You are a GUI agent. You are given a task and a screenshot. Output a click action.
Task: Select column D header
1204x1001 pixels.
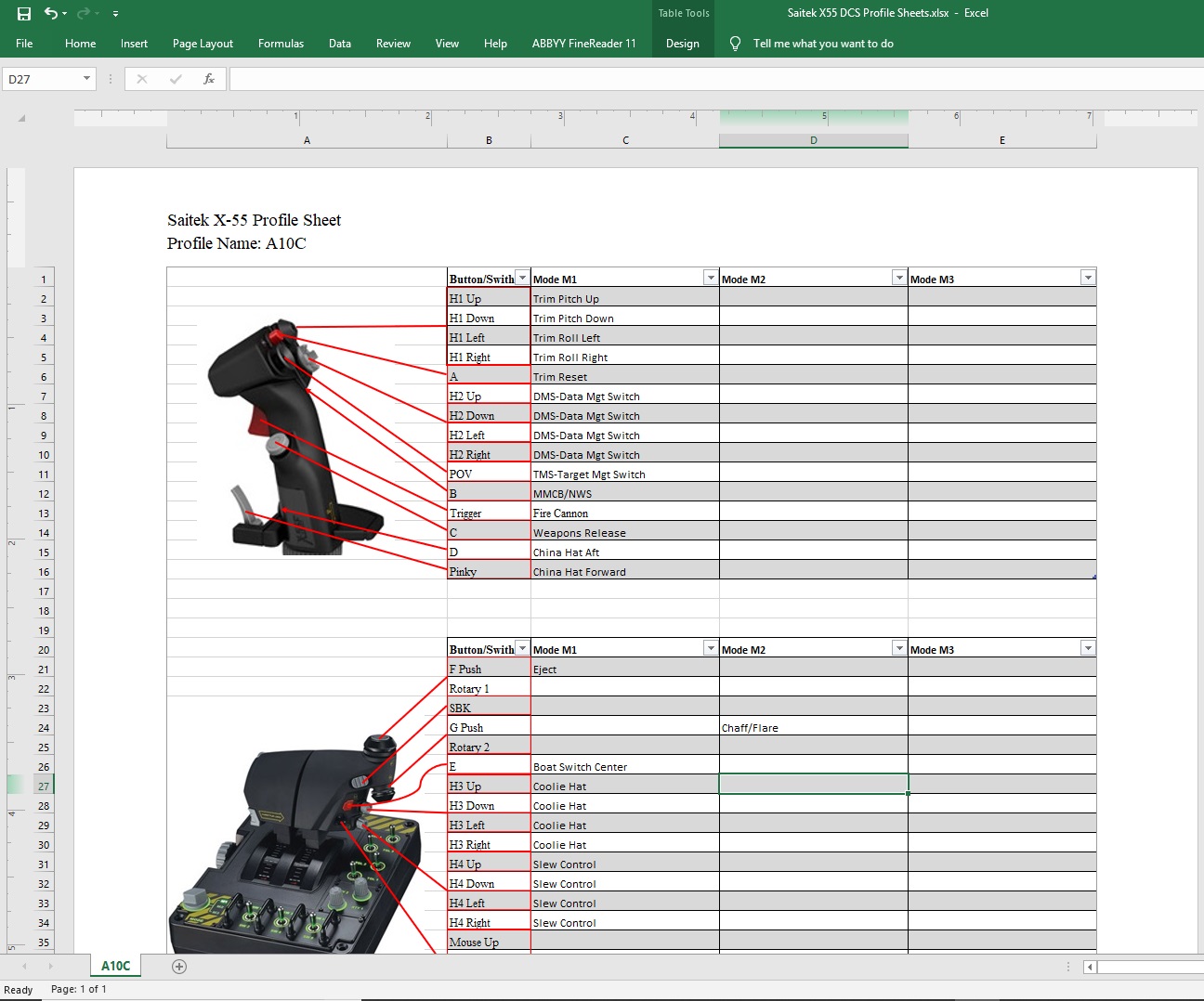813,141
